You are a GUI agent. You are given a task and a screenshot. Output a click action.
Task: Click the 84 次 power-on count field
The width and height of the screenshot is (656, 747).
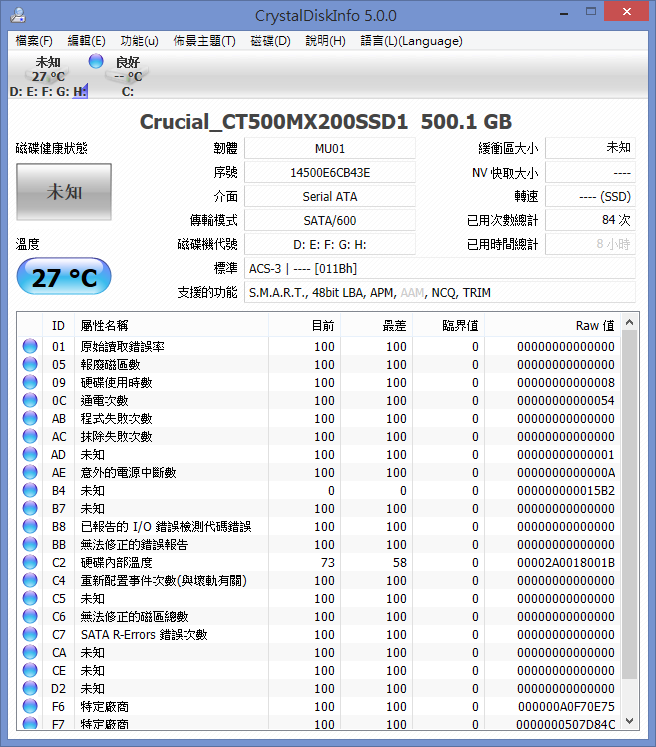590,220
